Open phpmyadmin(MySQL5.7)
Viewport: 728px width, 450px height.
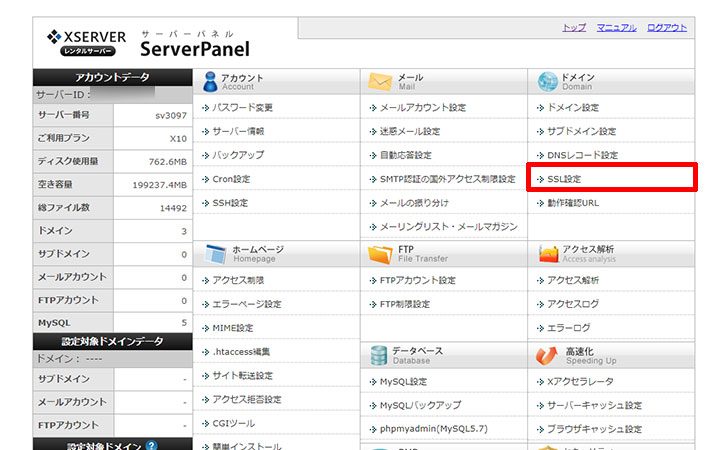pyautogui.click(x=434, y=429)
